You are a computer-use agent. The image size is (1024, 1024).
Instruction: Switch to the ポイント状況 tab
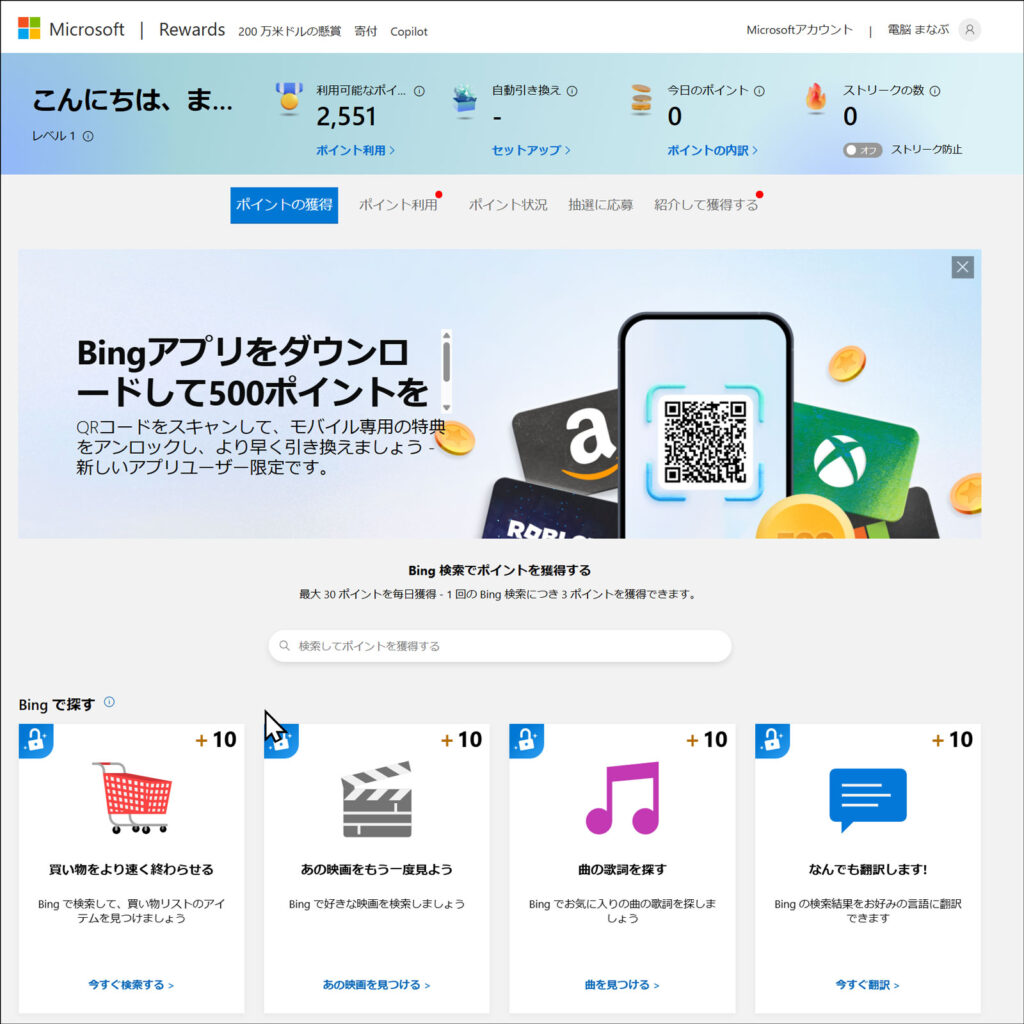click(x=508, y=205)
